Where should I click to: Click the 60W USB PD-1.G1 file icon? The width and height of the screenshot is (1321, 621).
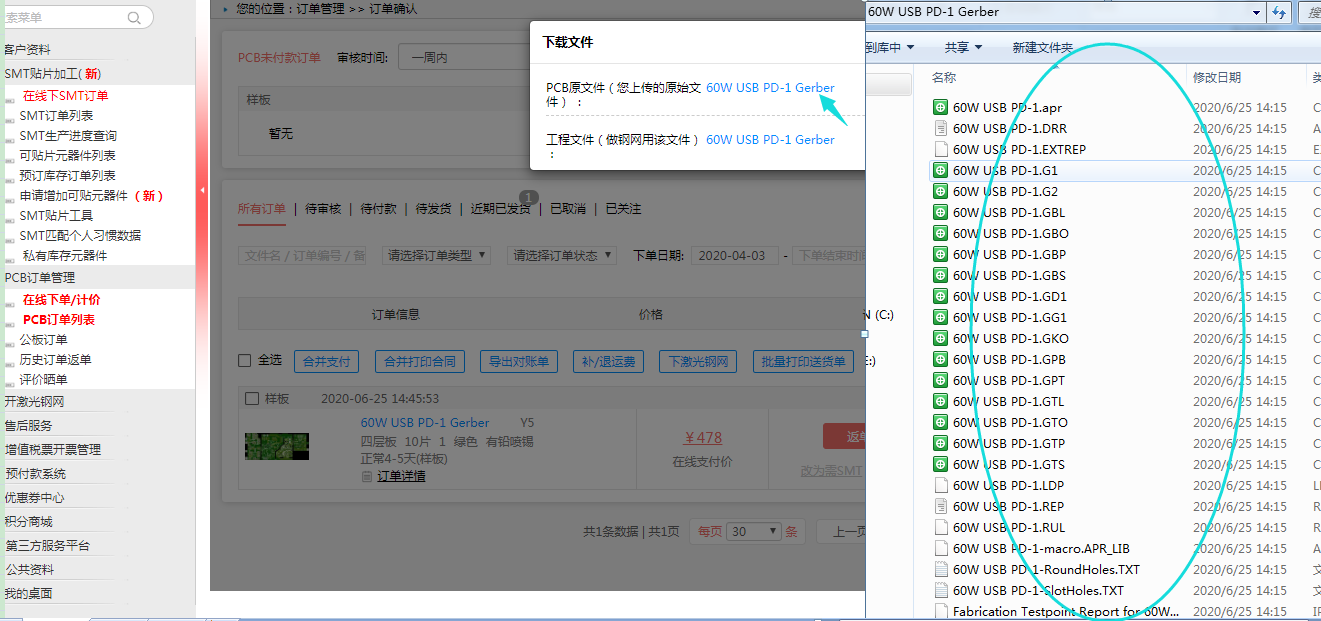click(x=940, y=171)
